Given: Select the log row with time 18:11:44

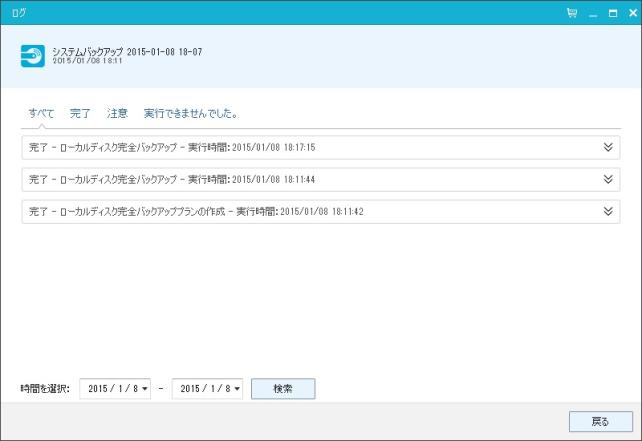Looking at the screenshot, I should coord(321,179).
